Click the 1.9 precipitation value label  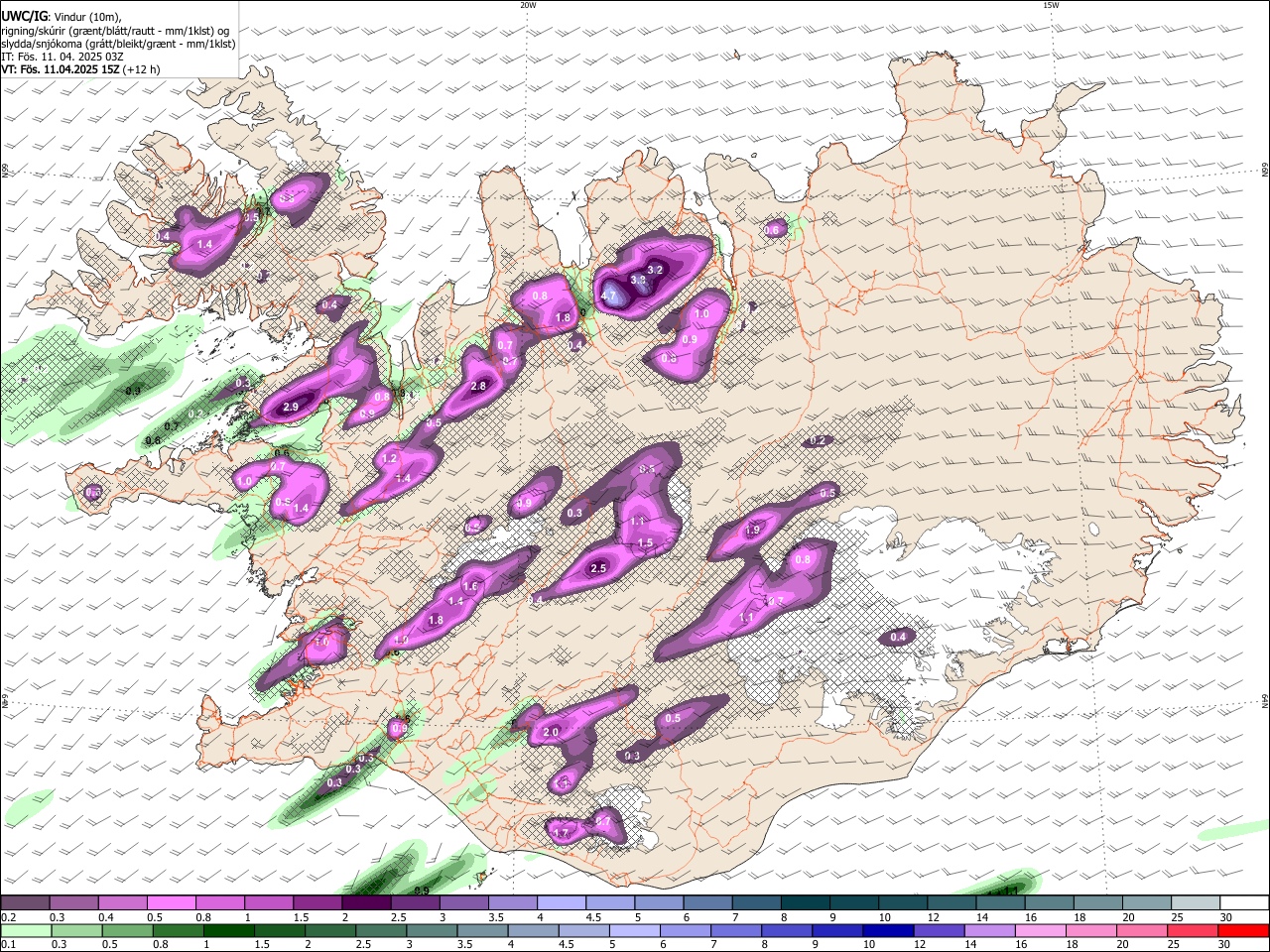coord(752,531)
